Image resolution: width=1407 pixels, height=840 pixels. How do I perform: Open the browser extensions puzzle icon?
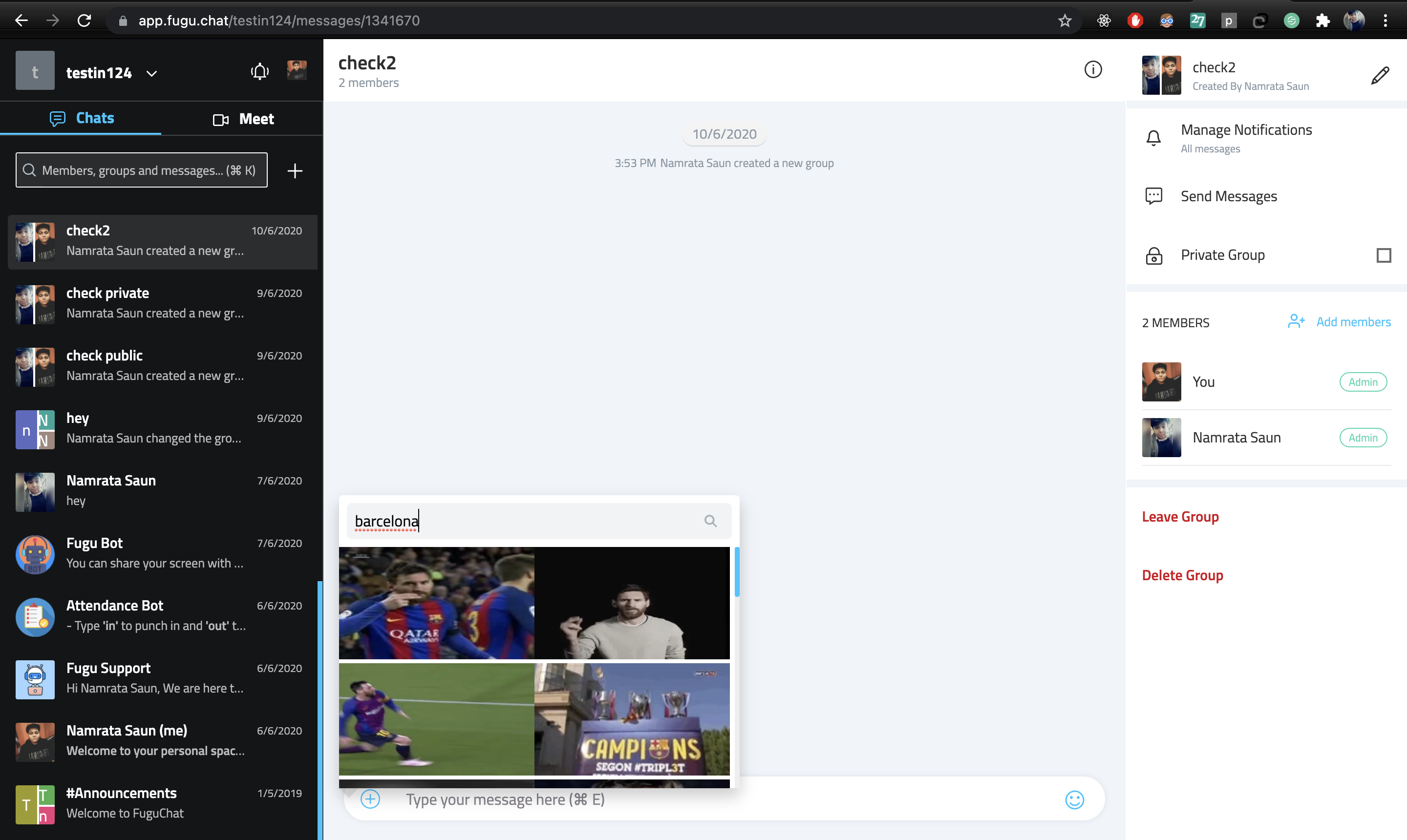pyautogui.click(x=1322, y=21)
